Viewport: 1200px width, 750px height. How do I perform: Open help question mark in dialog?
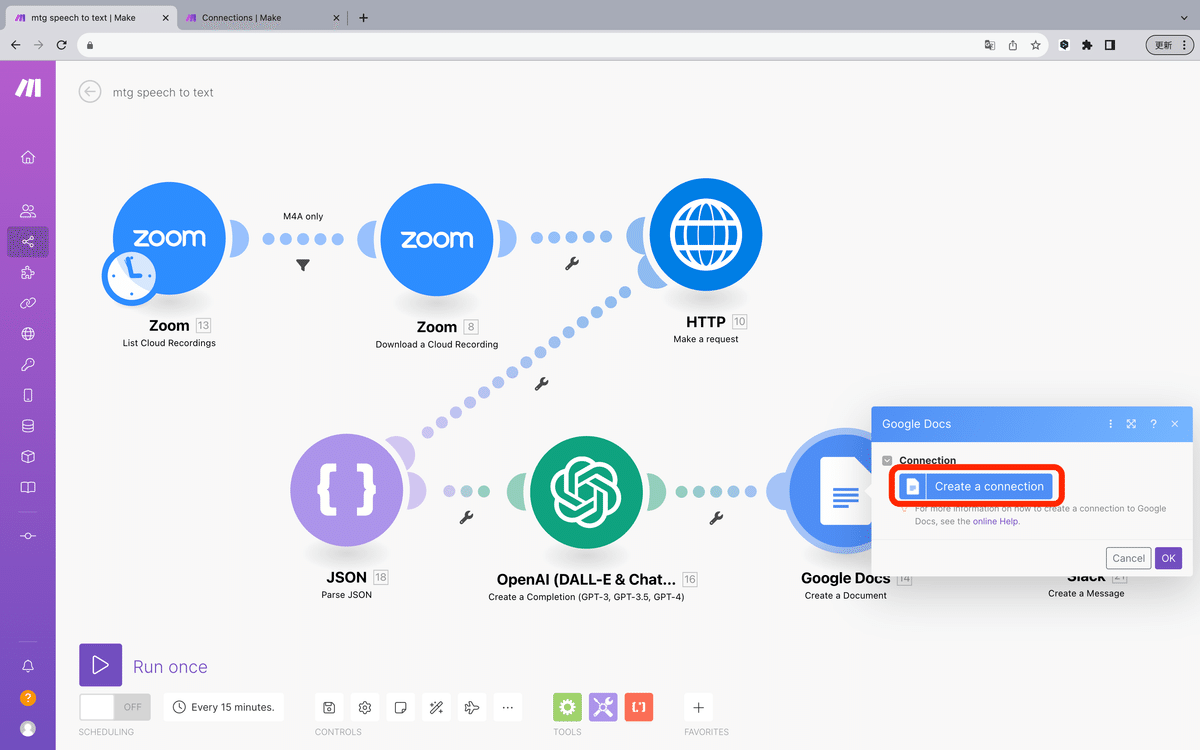click(1153, 424)
